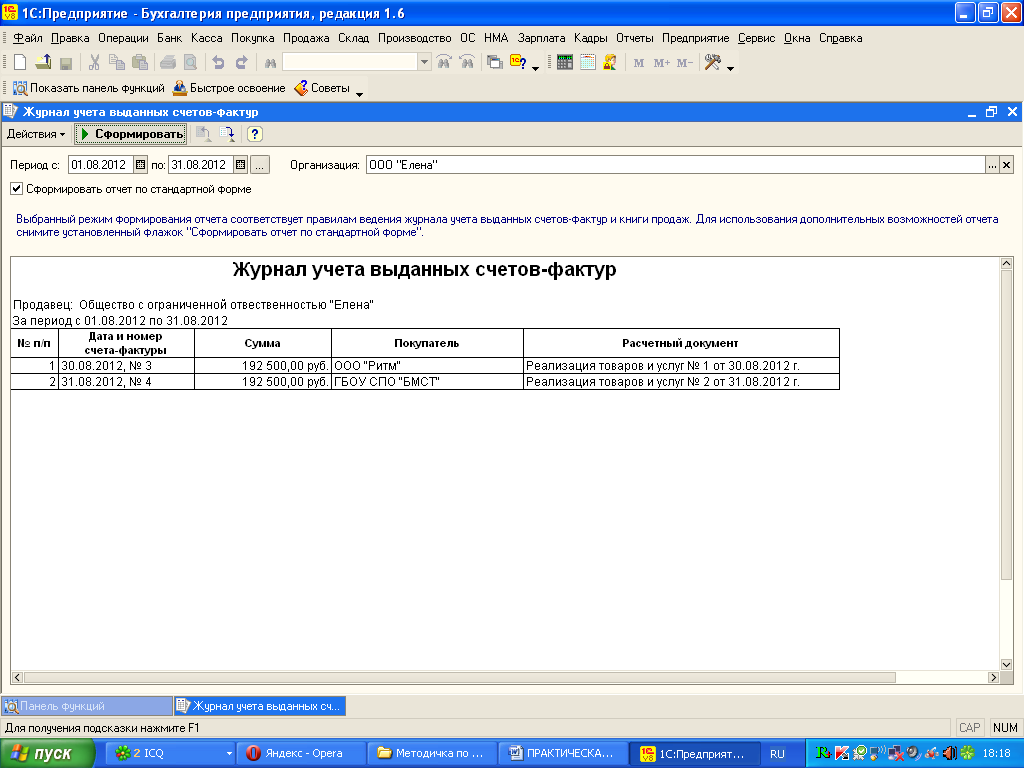Click the Советы button
The width and height of the screenshot is (1024, 768).
click(322, 88)
